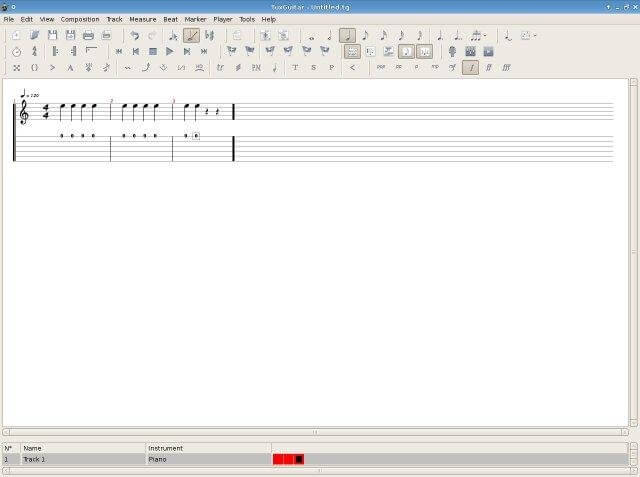Open tuplet division dropdown arrow

pos(485,35)
